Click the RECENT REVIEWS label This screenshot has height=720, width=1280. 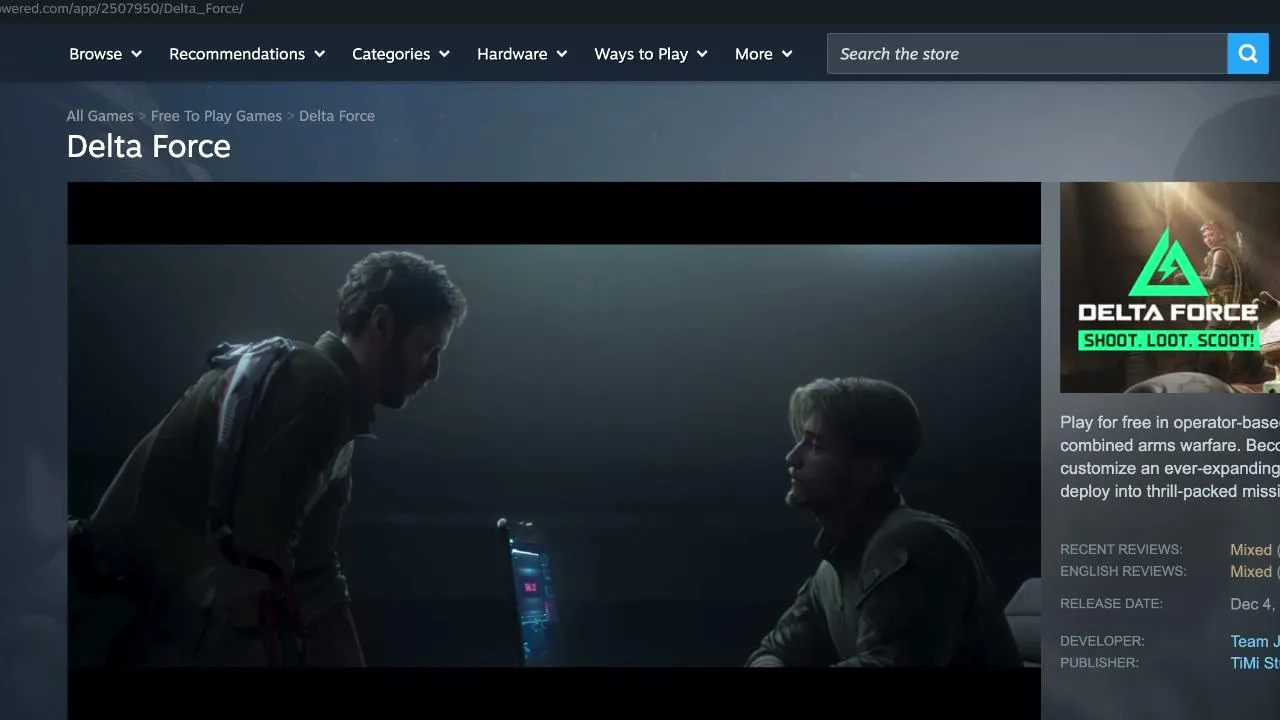point(1121,550)
